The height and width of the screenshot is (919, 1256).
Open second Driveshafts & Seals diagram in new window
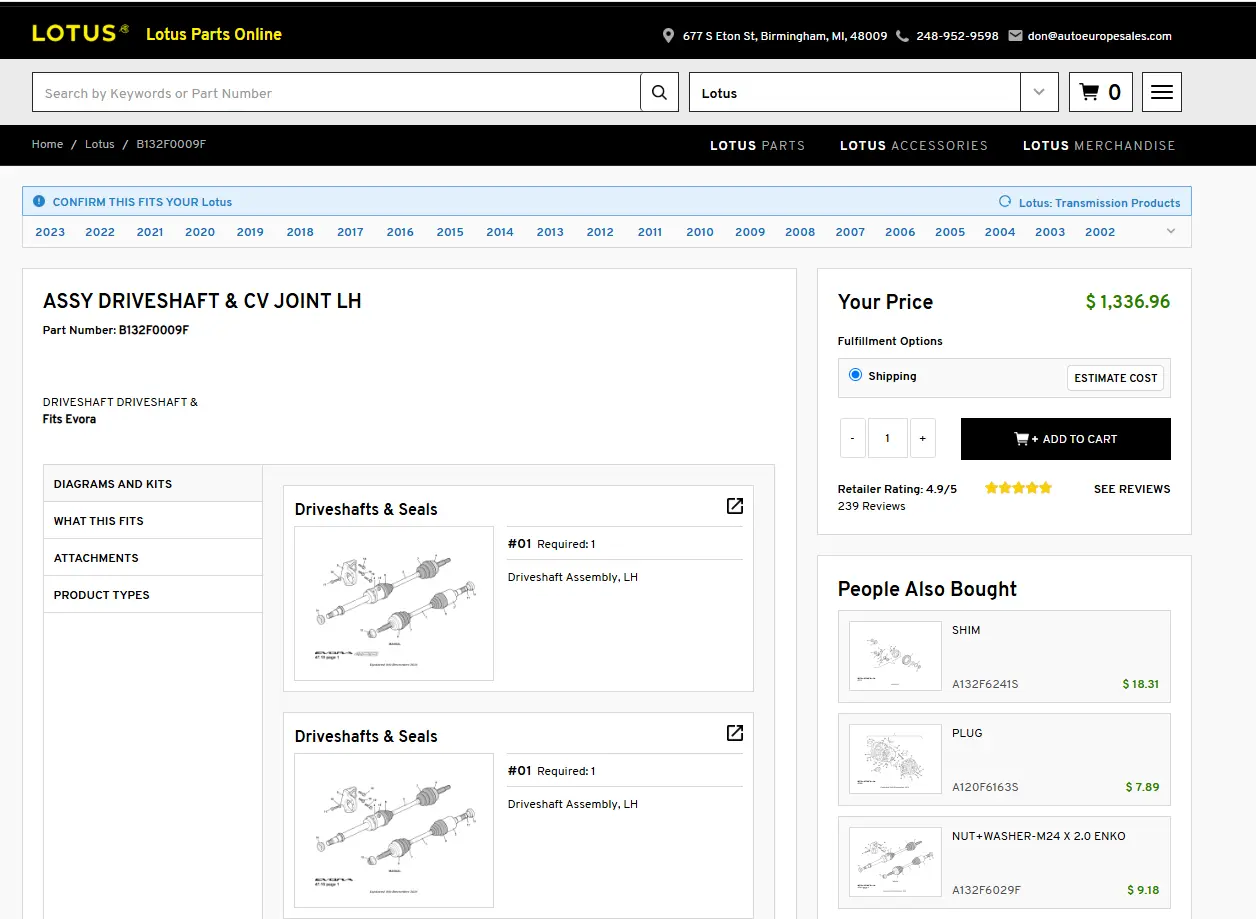[x=735, y=733]
